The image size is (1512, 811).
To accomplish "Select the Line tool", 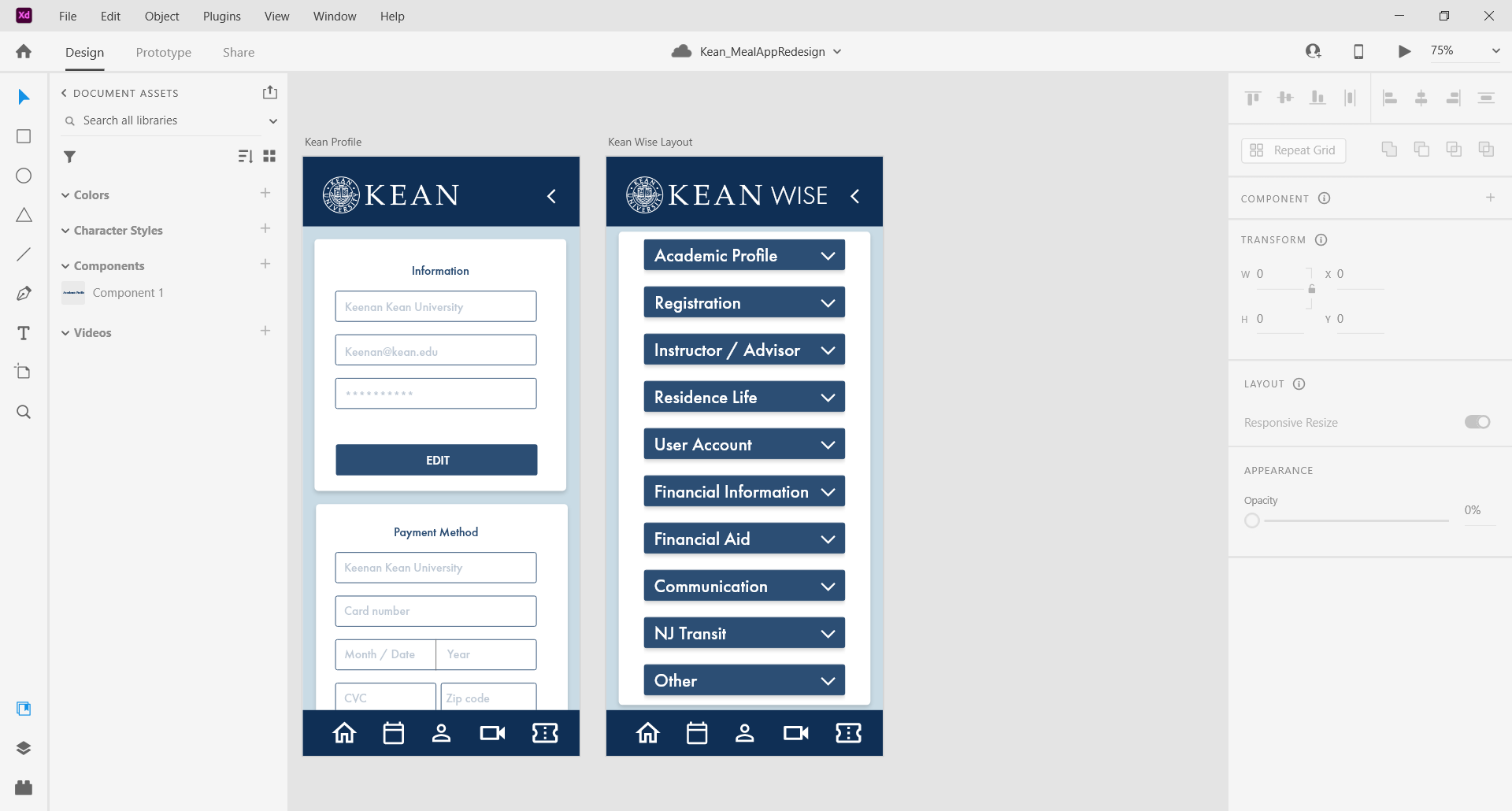I will point(24,254).
